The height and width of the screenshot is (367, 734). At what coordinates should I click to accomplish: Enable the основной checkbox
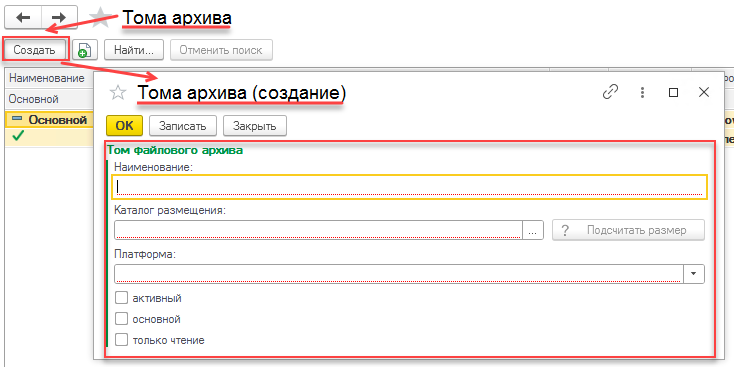pyautogui.click(x=122, y=319)
